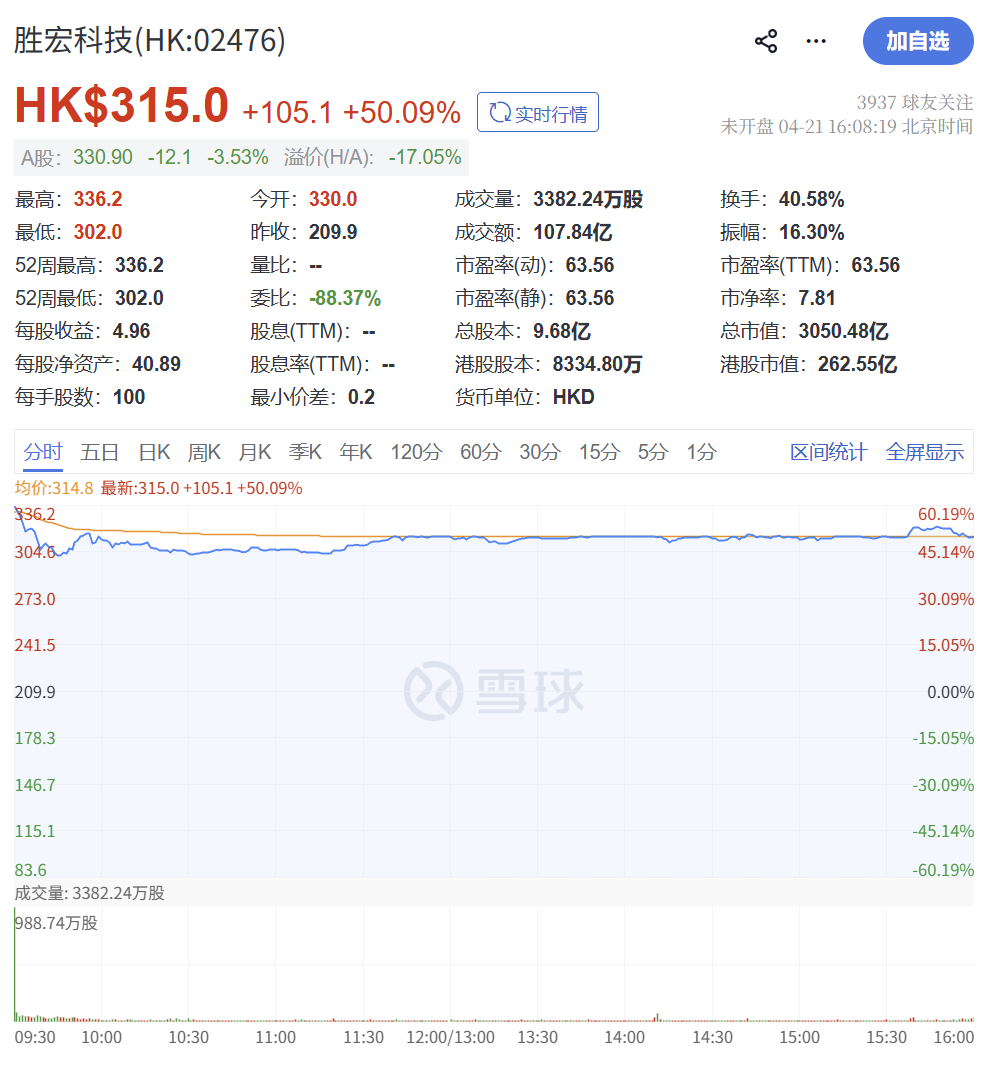
Task: Switch to the 月K chart tab
Action: [x=255, y=452]
